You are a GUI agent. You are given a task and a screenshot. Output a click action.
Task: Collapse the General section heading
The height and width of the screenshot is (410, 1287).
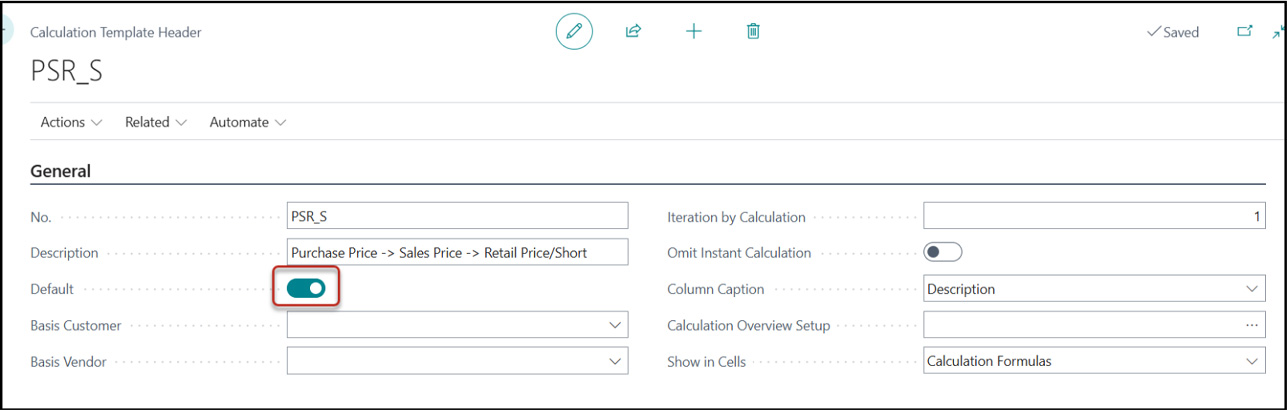61,171
